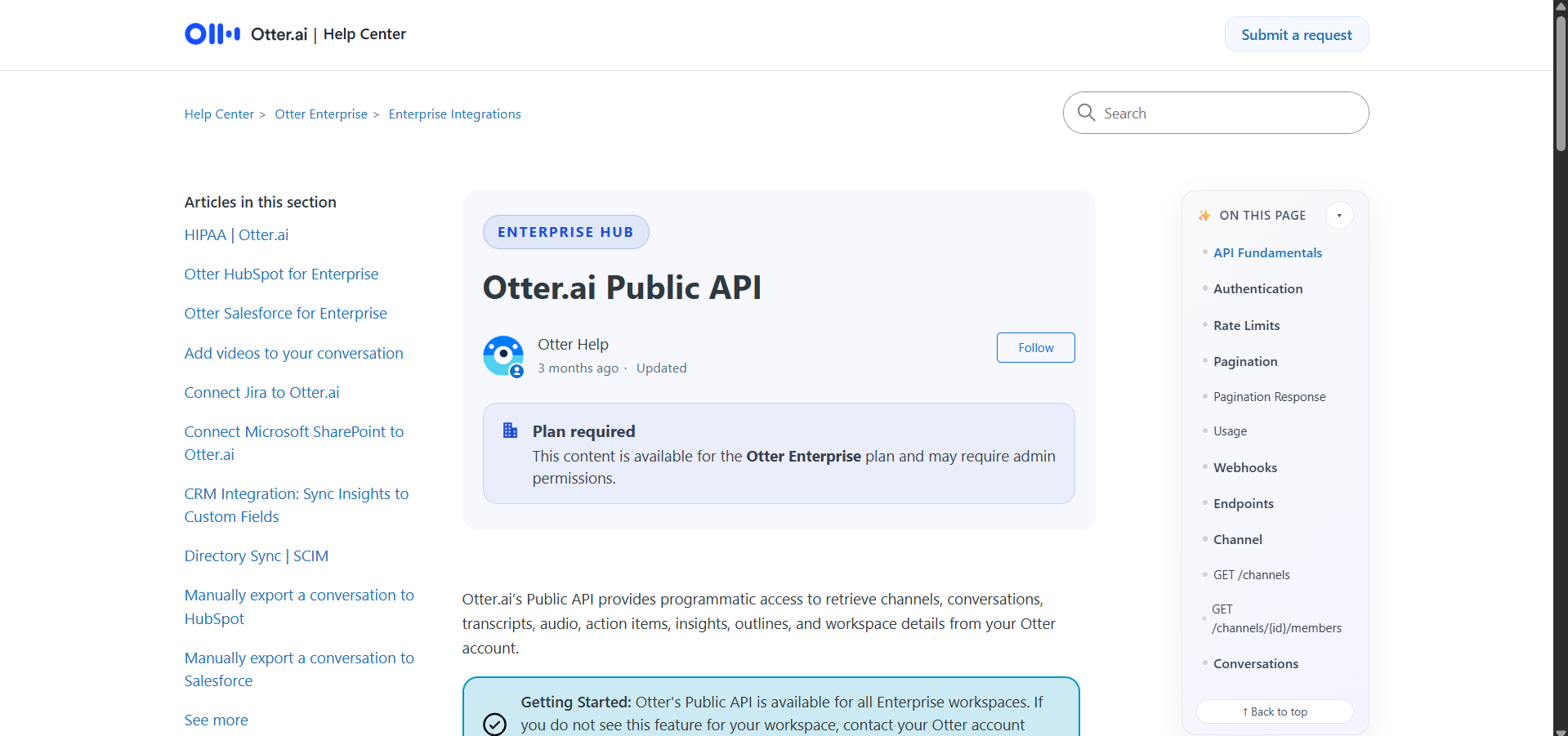Image resolution: width=1568 pixels, height=736 pixels.
Task: Click the Otter.ai | Help Center title
Action: [x=328, y=34]
